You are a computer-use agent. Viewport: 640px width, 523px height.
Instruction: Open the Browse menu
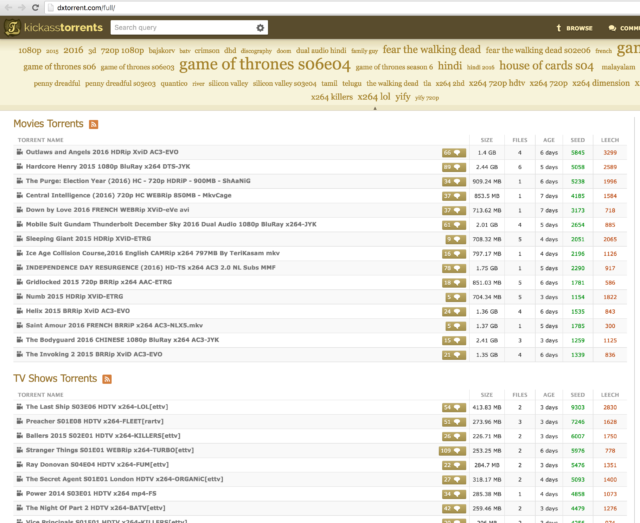pyautogui.click(x=574, y=28)
